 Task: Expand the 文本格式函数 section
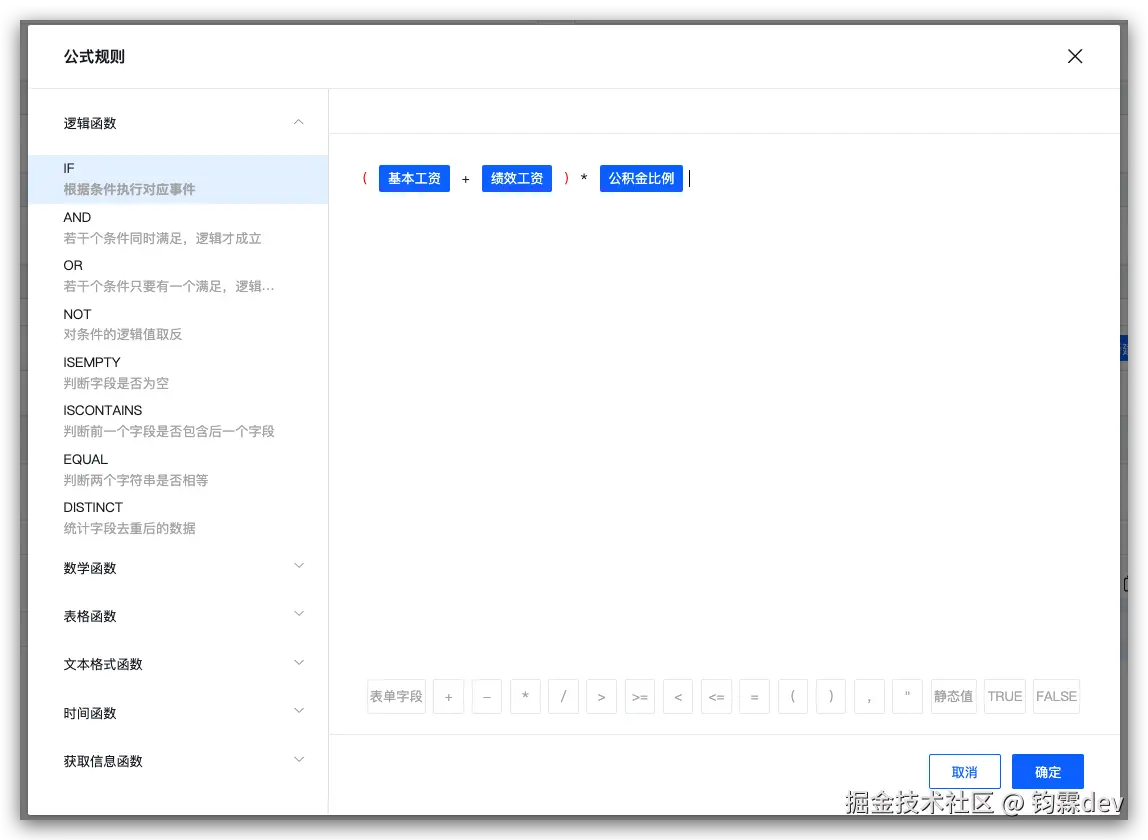tap(299, 663)
